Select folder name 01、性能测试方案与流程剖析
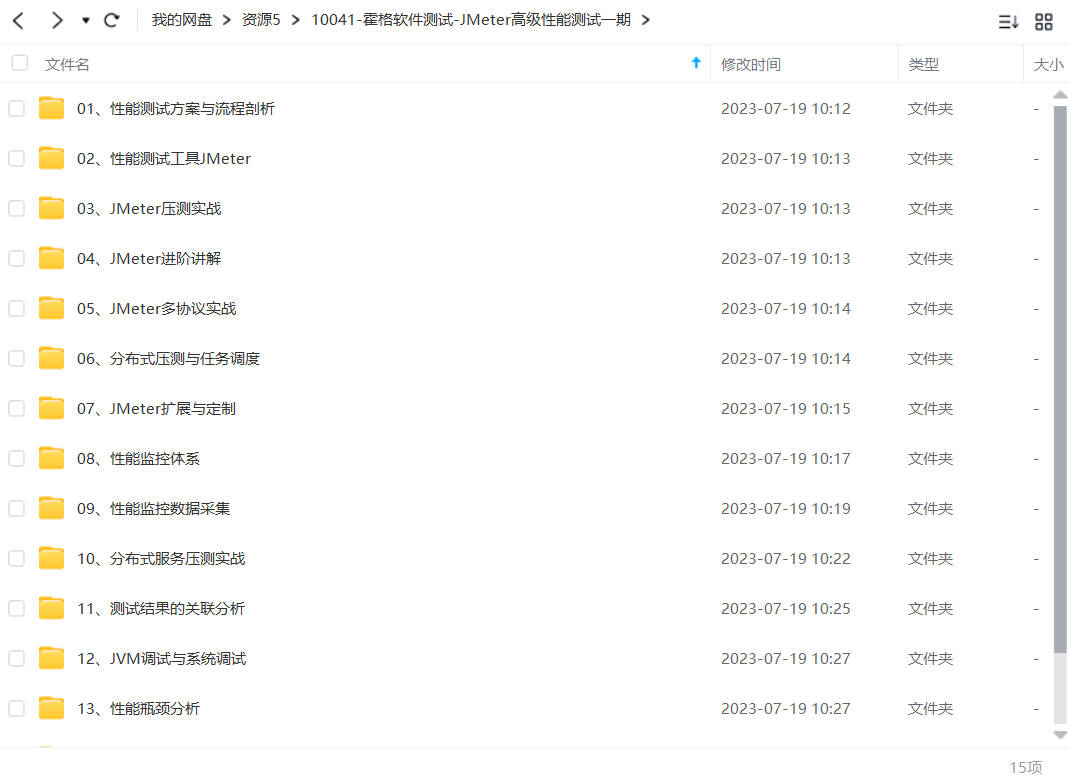The height and width of the screenshot is (781, 1069). (x=176, y=108)
